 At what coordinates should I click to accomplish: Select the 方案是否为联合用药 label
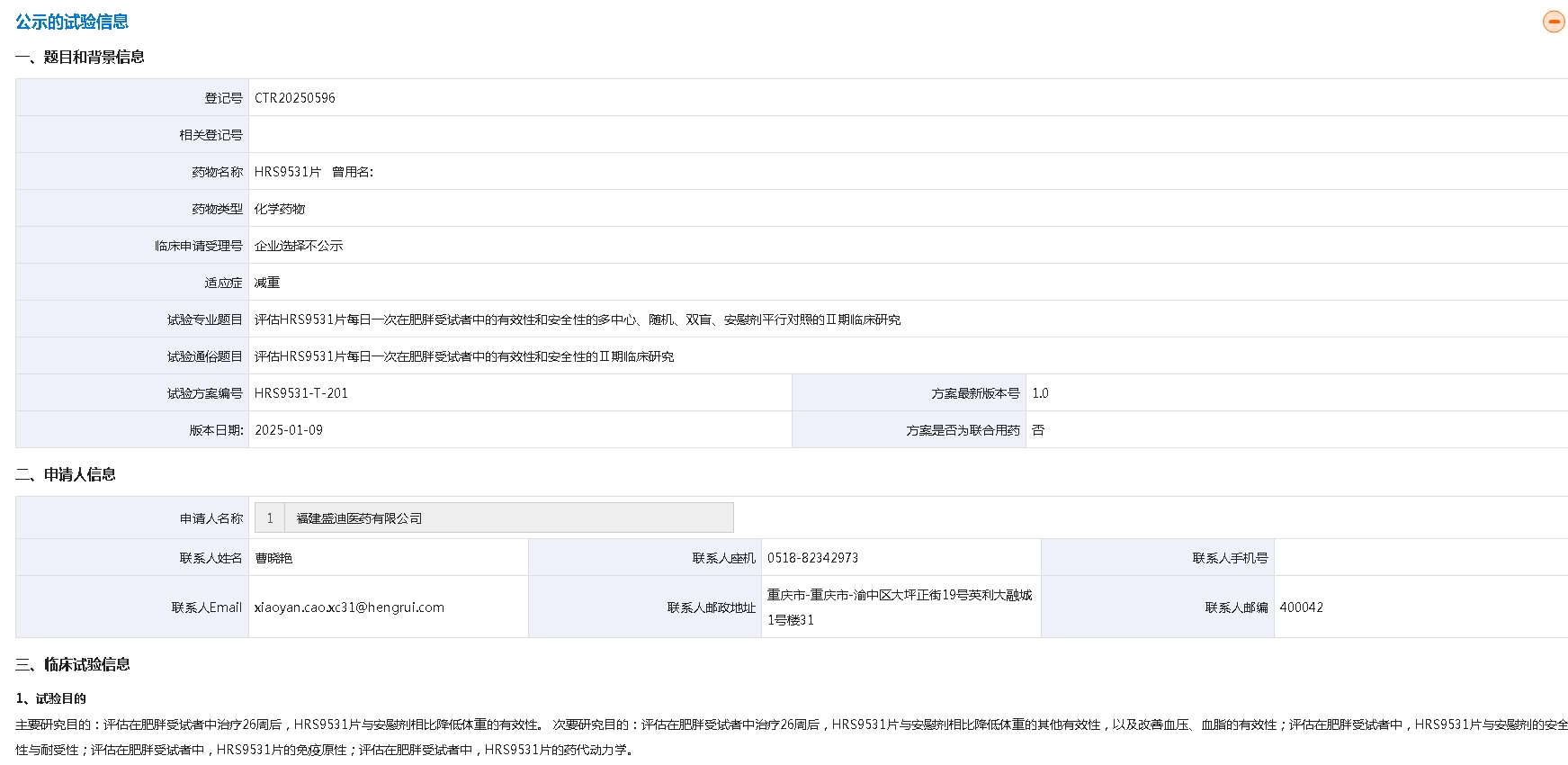pyautogui.click(x=963, y=430)
